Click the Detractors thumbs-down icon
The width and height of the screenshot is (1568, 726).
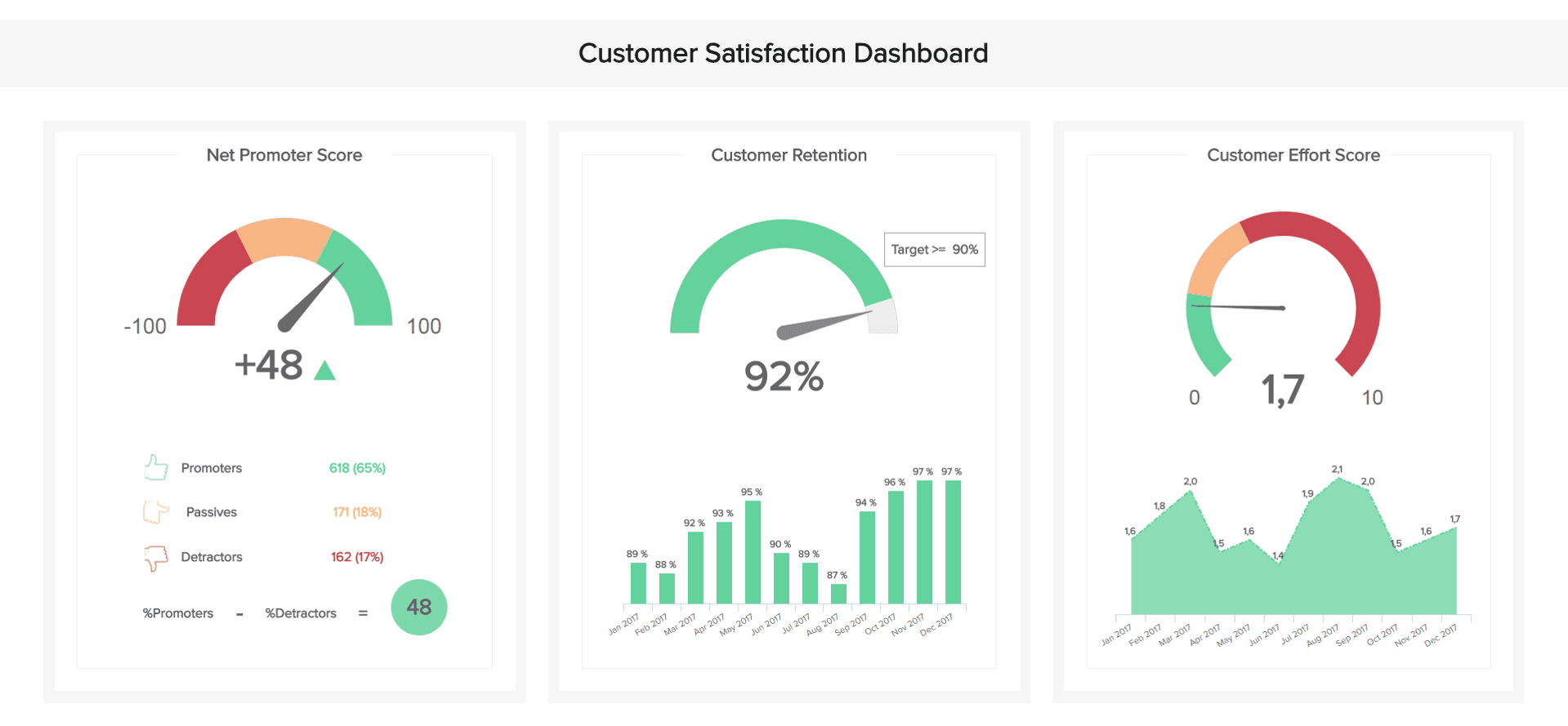pyautogui.click(x=155, y=558)
